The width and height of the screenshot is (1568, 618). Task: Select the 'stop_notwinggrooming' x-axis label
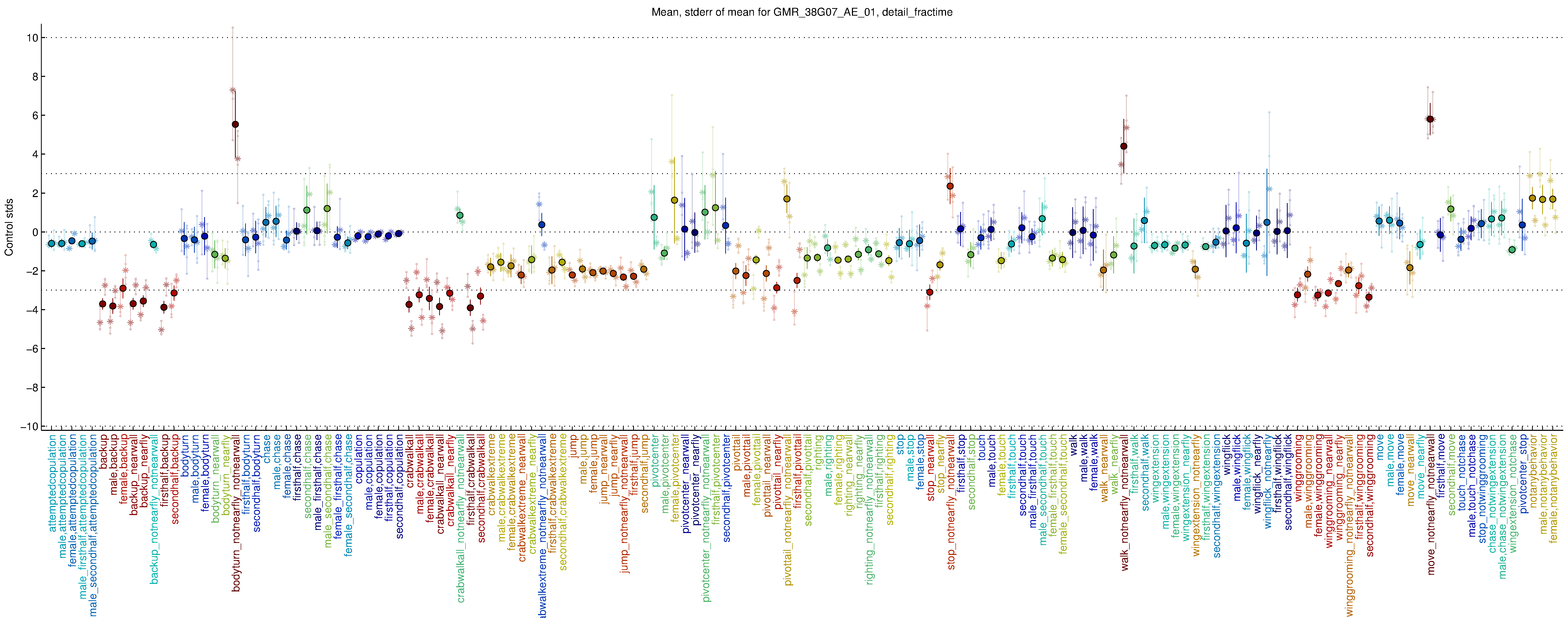coord(1482,488)
